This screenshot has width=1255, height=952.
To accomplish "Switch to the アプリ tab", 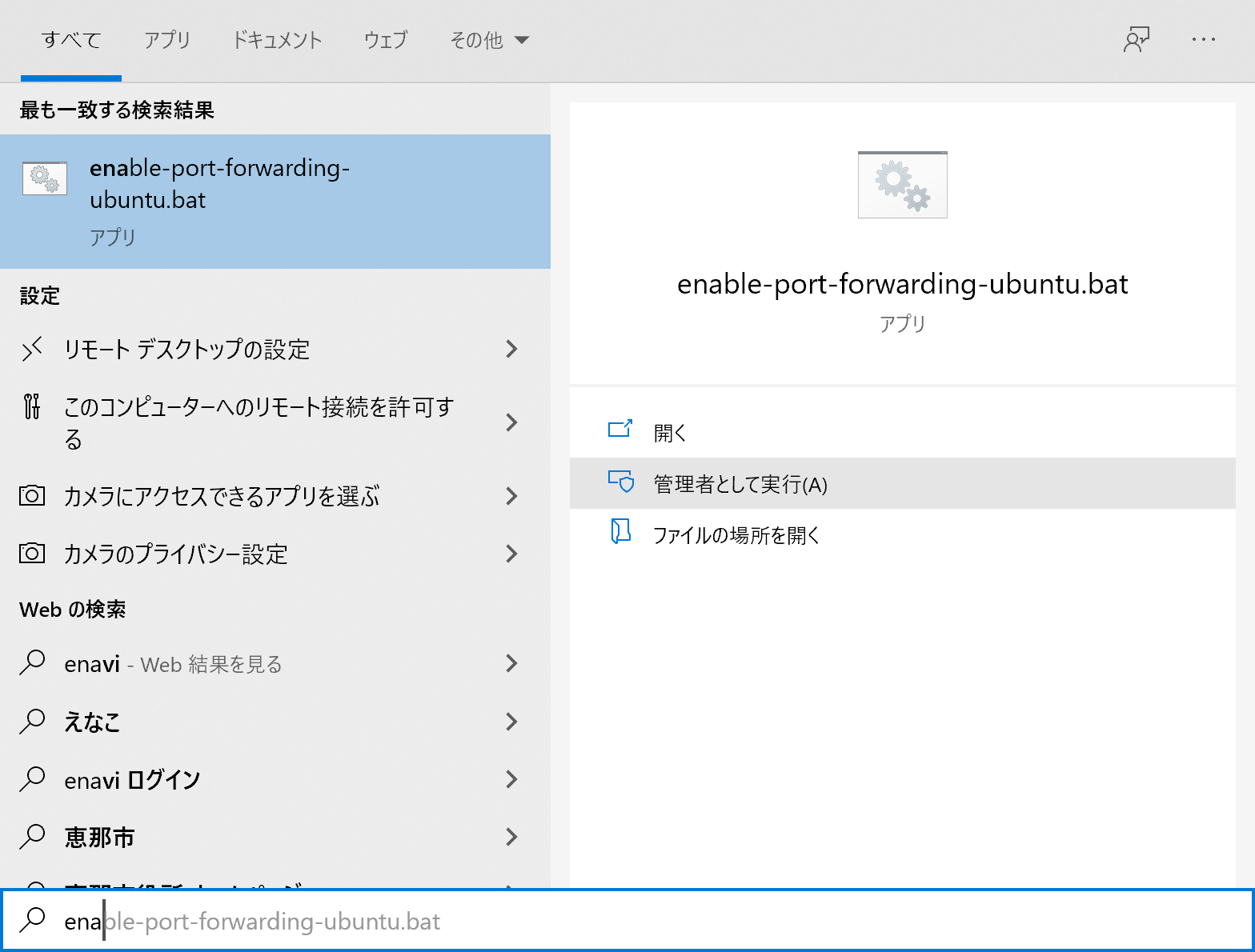I will (x=167, y=40).
